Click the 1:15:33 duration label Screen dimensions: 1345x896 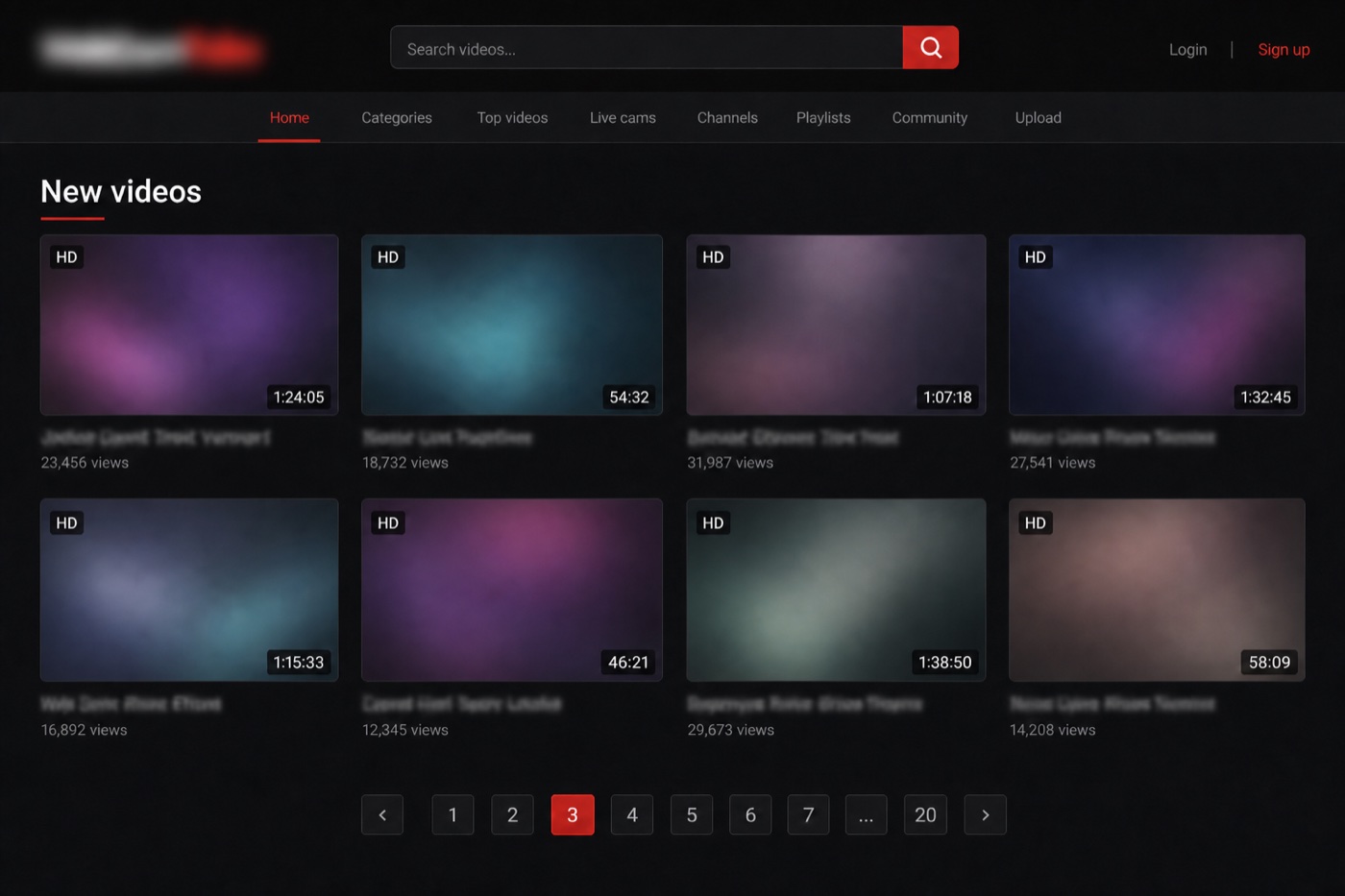(299, 662)
